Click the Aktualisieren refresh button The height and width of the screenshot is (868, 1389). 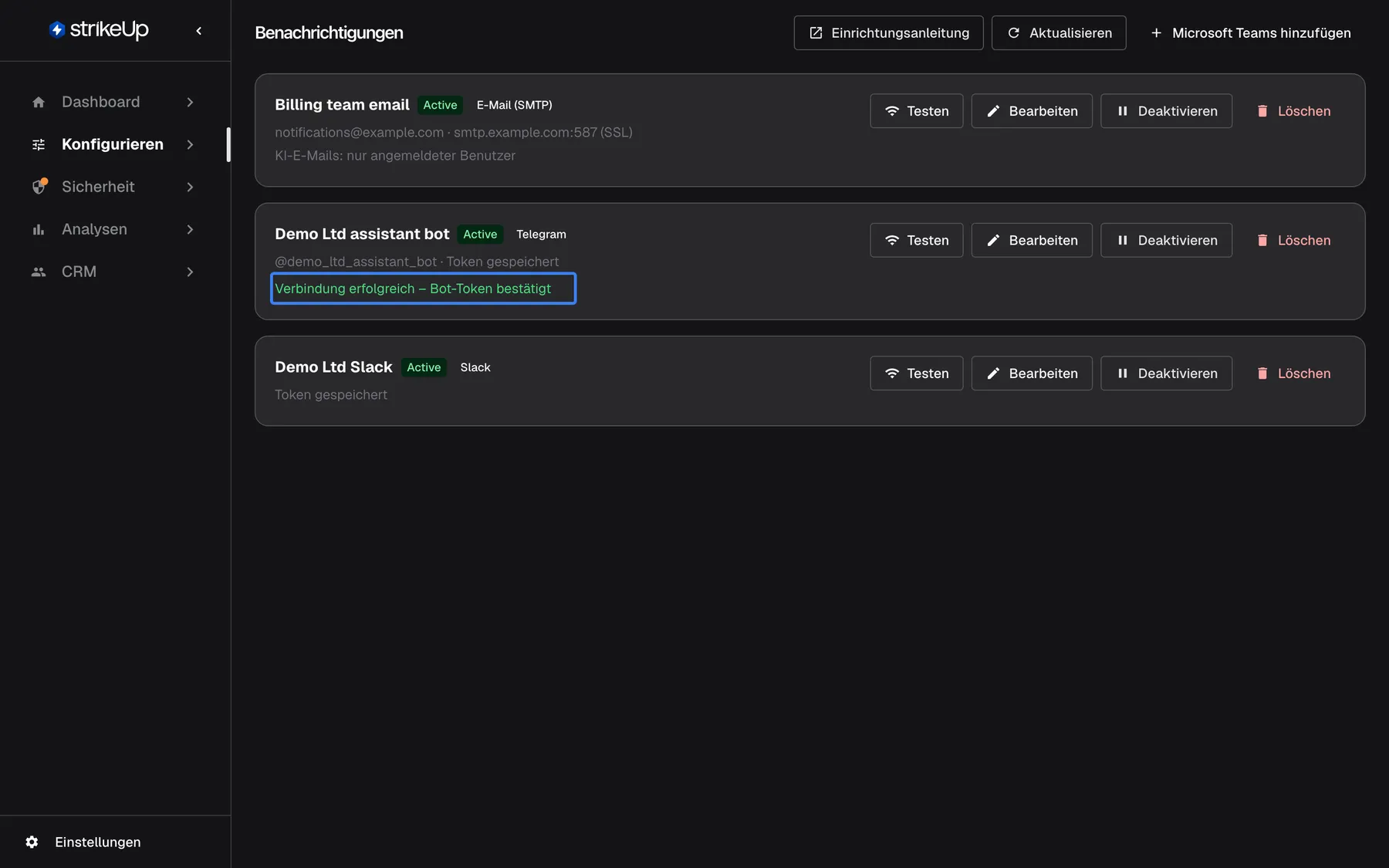1059,33
